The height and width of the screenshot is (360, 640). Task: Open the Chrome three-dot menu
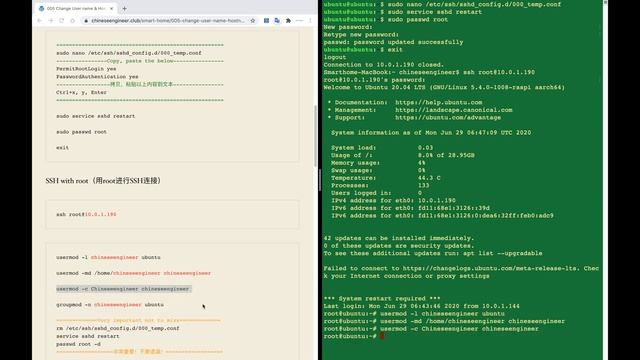pyautogui.click(x=310, y=20)
